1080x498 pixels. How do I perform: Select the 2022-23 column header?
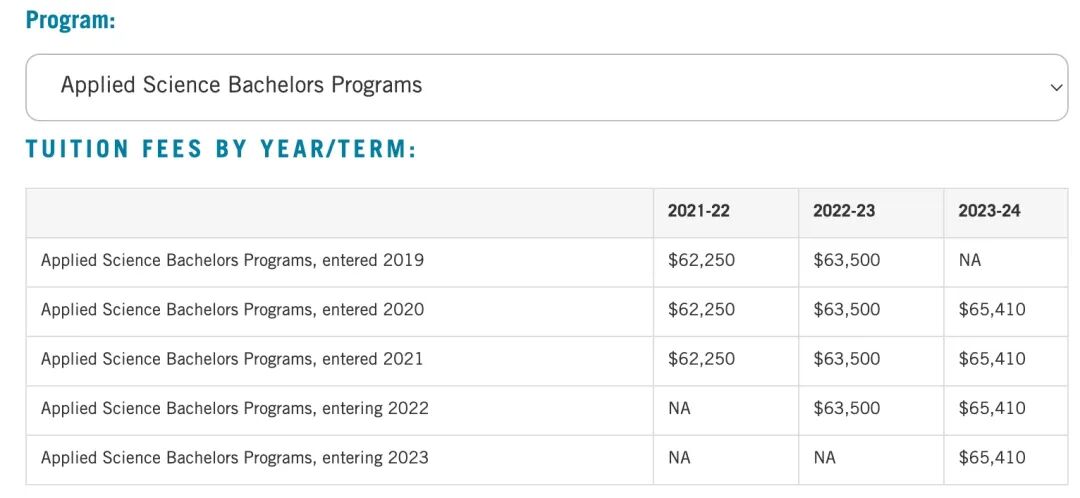pyautogui.click(x=844, y=211)
